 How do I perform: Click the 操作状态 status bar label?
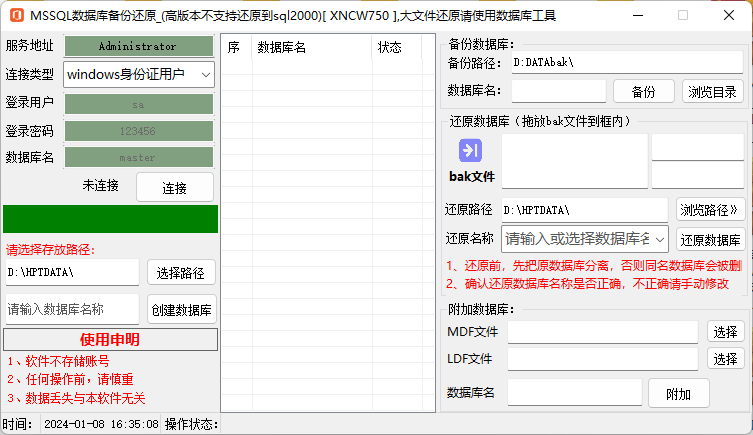click(x=191, y=424)
